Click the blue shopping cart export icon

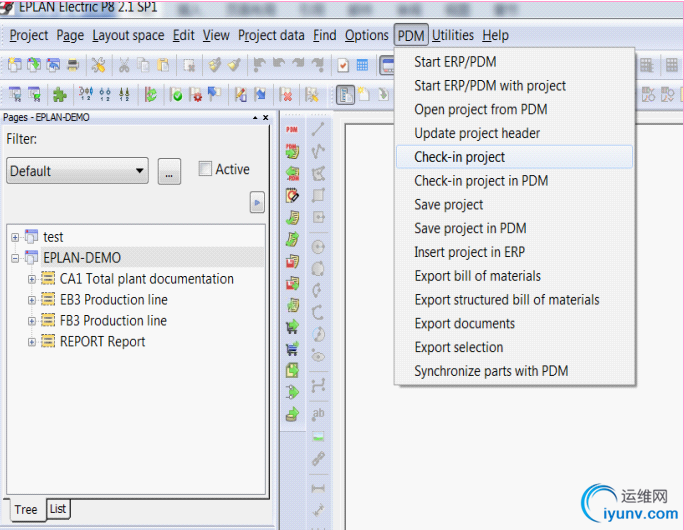click(292, 348)
